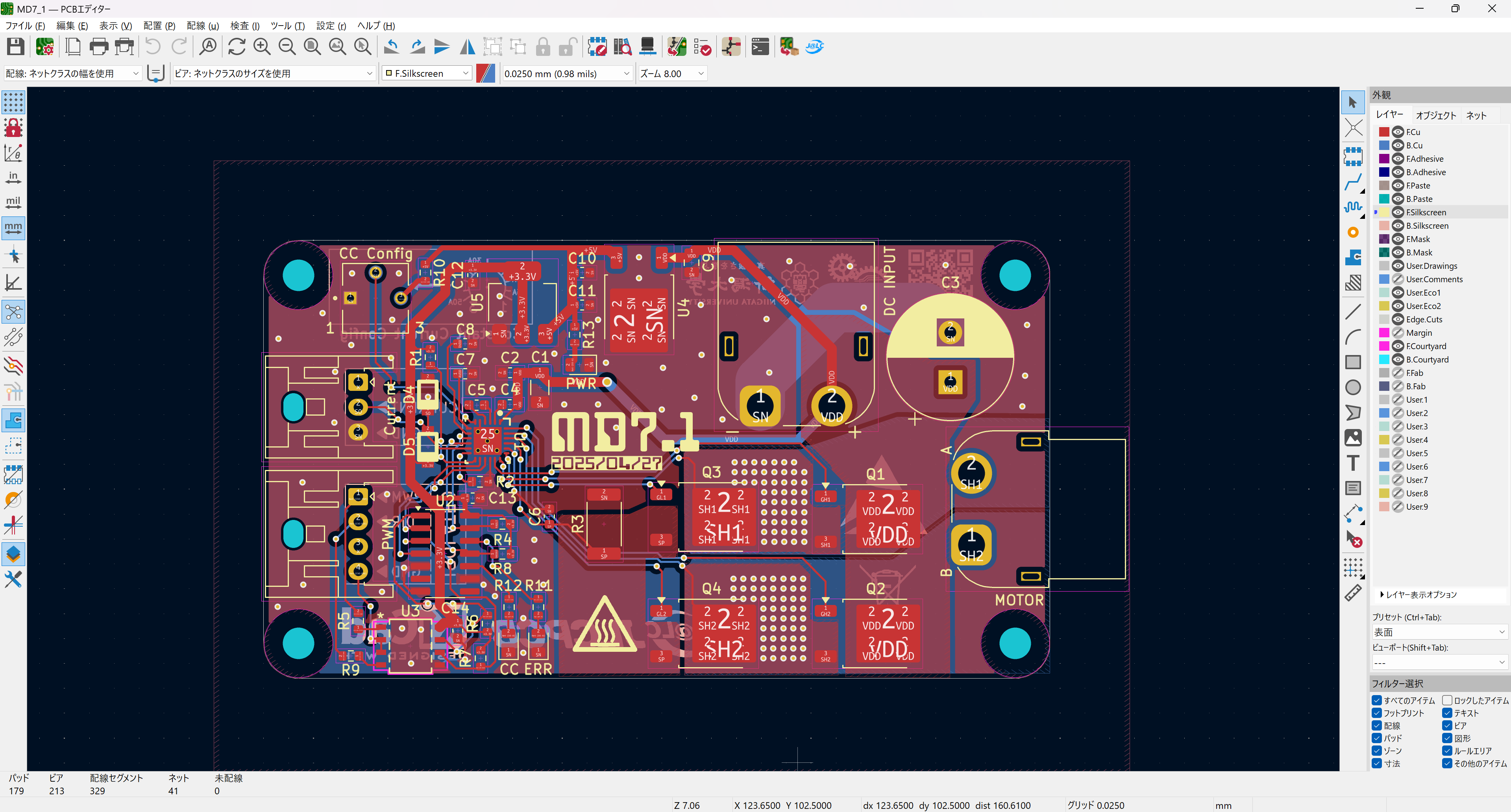
Task: Open the プリセット 表面 combo box
Action: pos(1438,632)
